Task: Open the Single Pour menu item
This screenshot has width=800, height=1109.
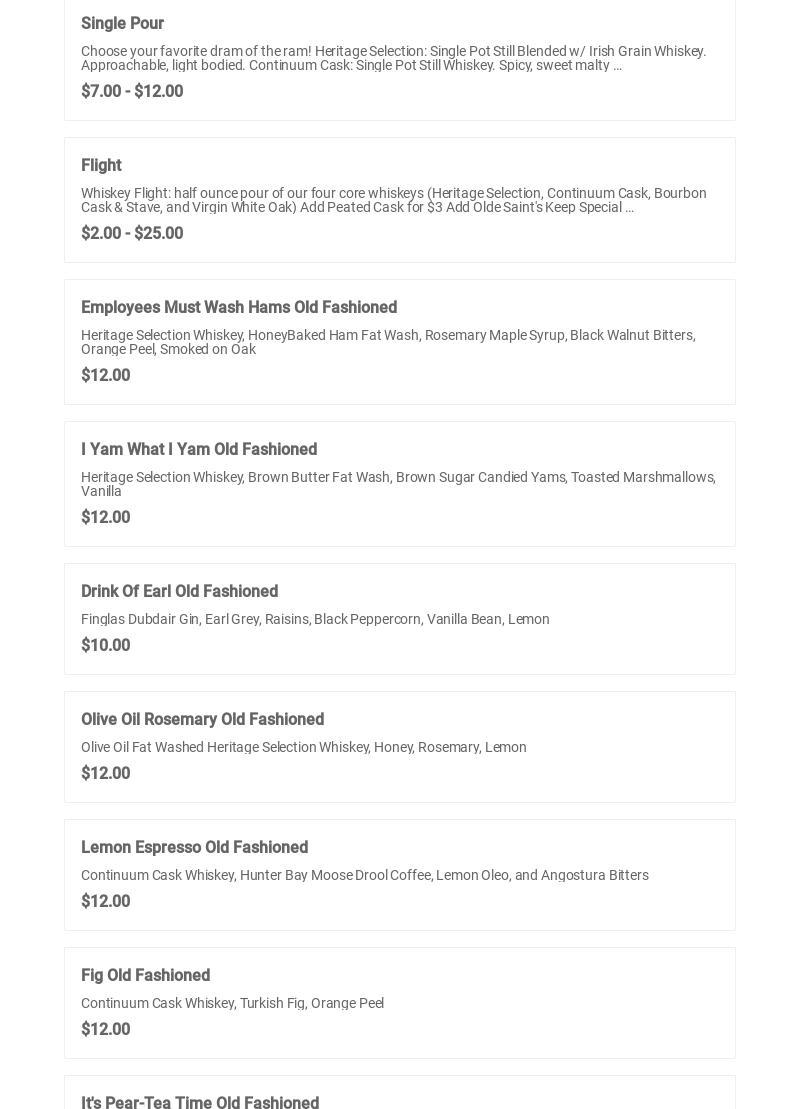Action: tap(122, 23)
